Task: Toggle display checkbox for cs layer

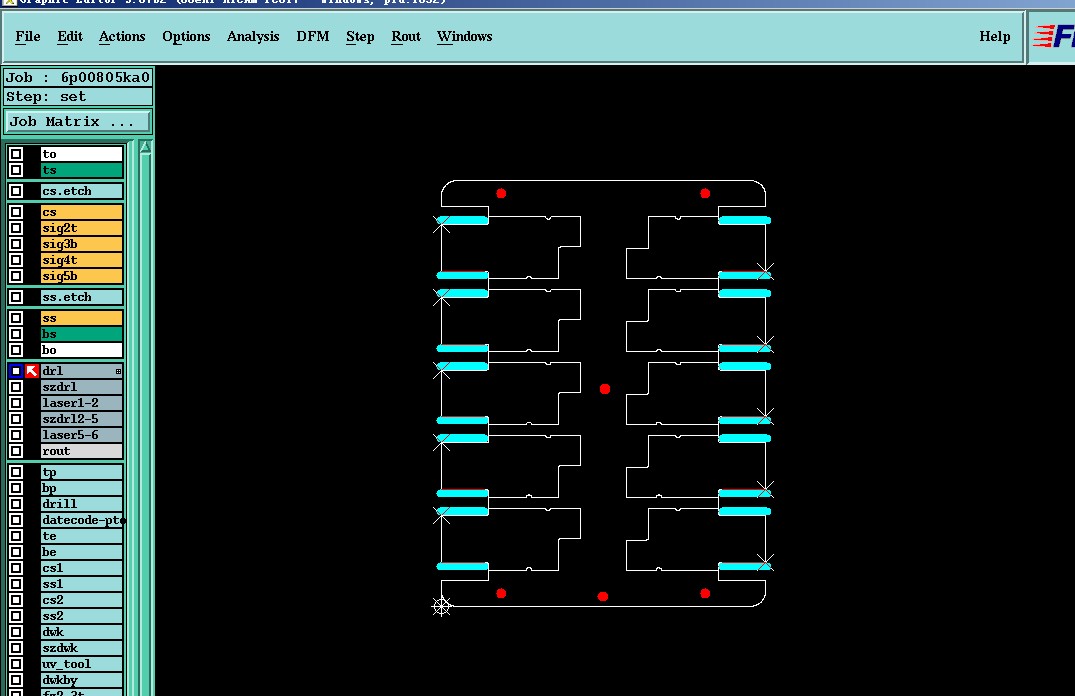Action: click(16, 212)
